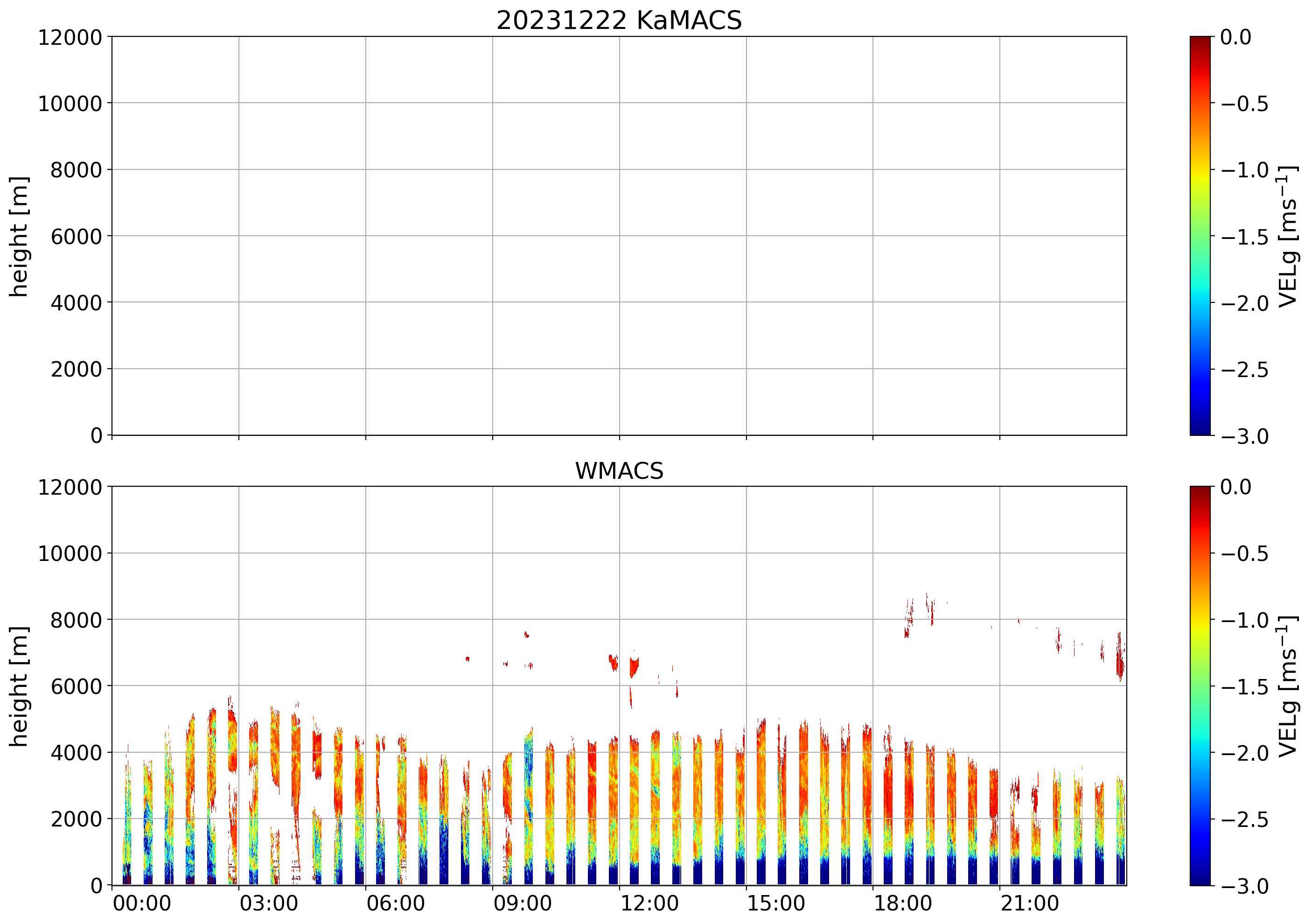Click the 21:00 time axis label
The image size is (1312, 924).
click(1030, 904)
